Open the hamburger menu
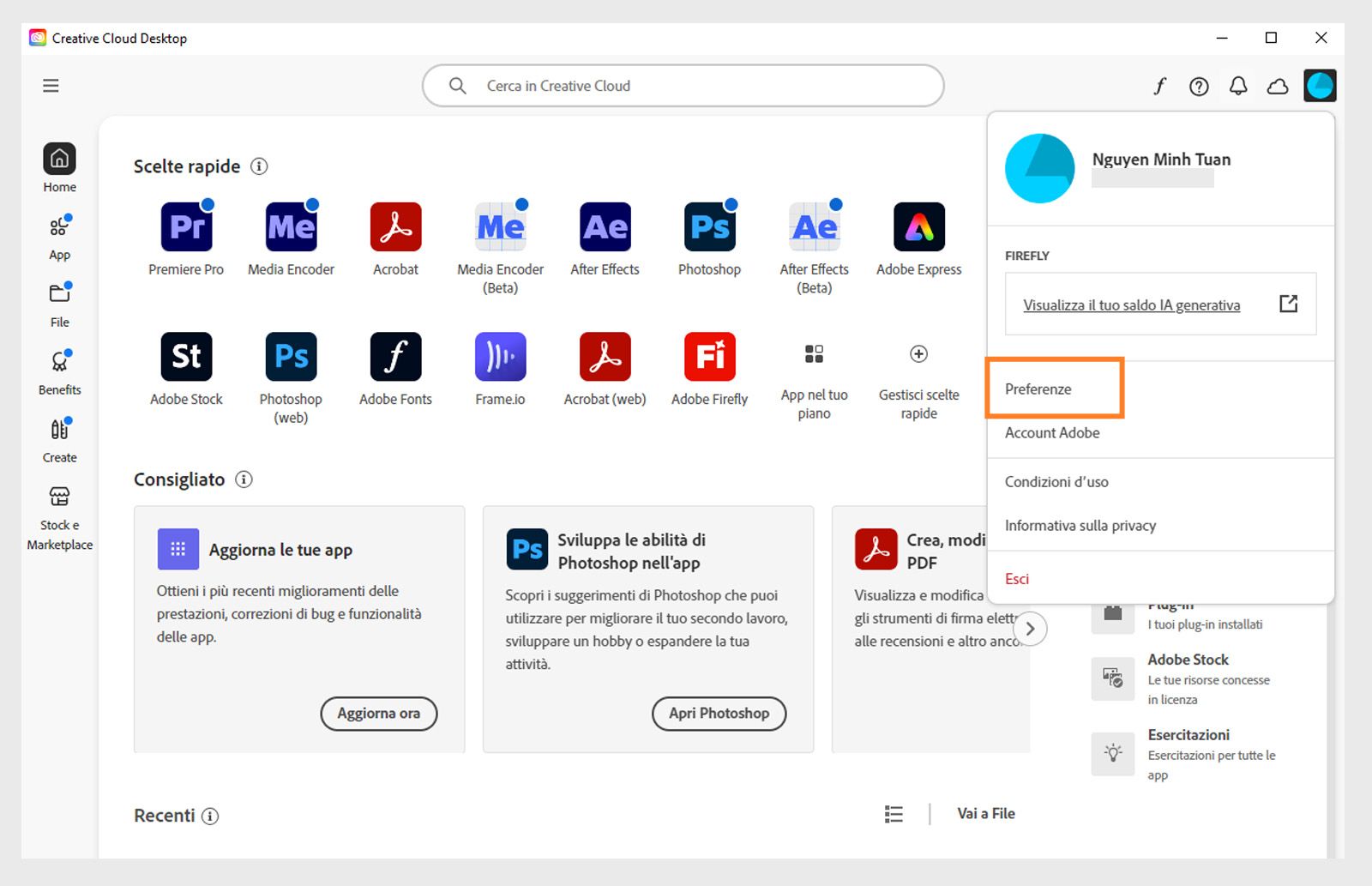 pyautogui.click(x=51, y=85)
